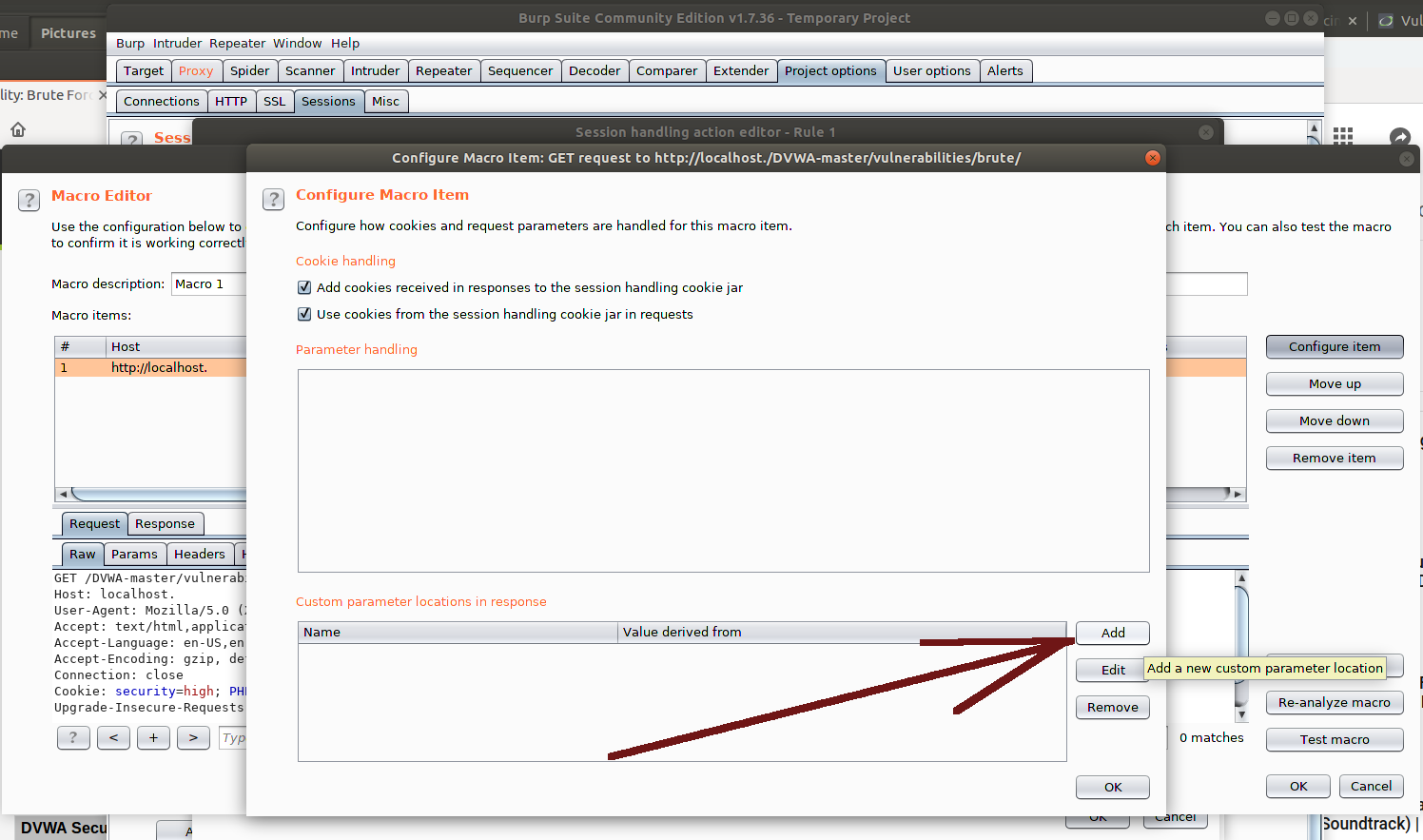The width and height of the screenshot is (1423, 840).
Task: Show the Request tab in Macro Editor
Action: (94, 523)
